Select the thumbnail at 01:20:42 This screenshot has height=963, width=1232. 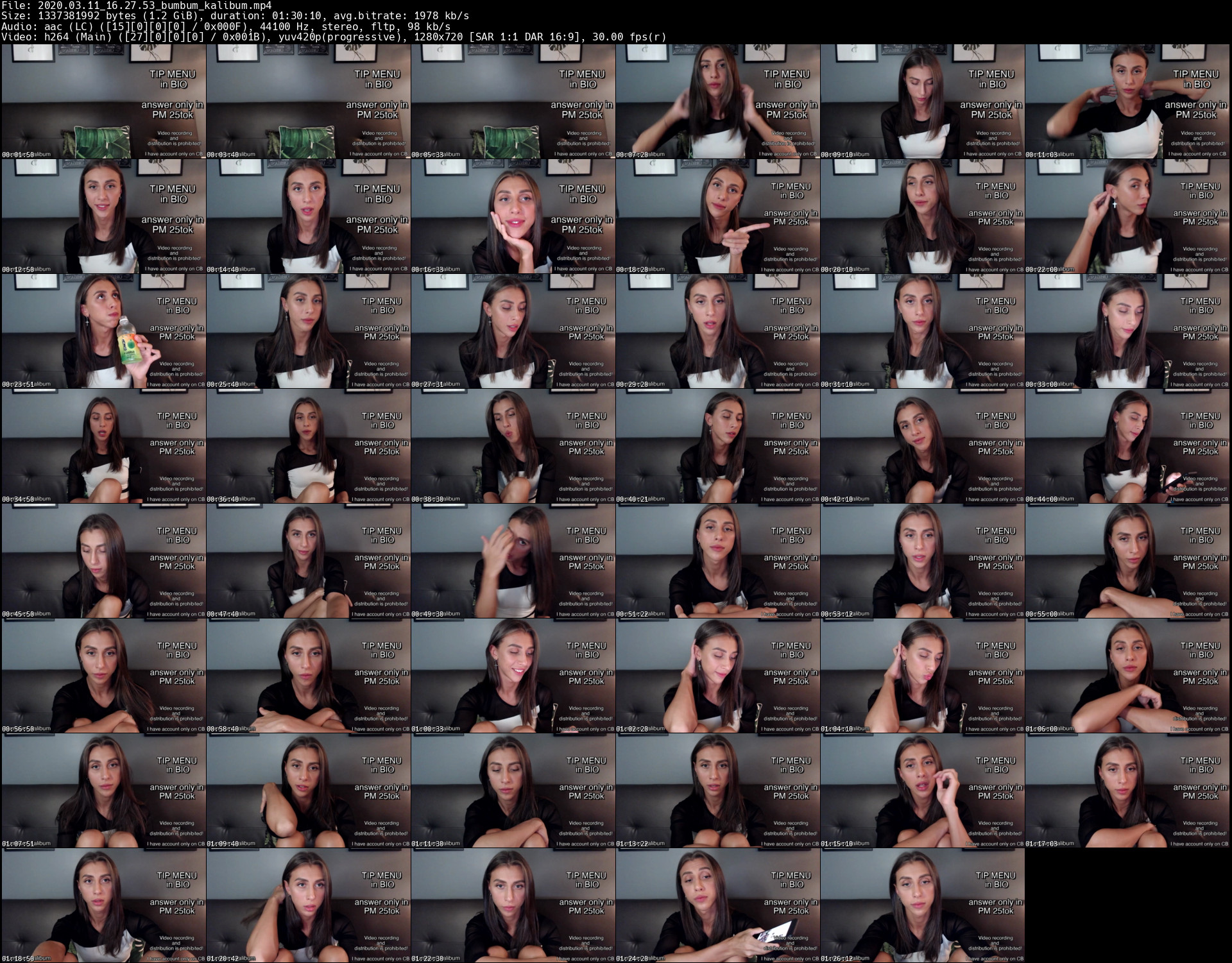click(x=309, y=905)
